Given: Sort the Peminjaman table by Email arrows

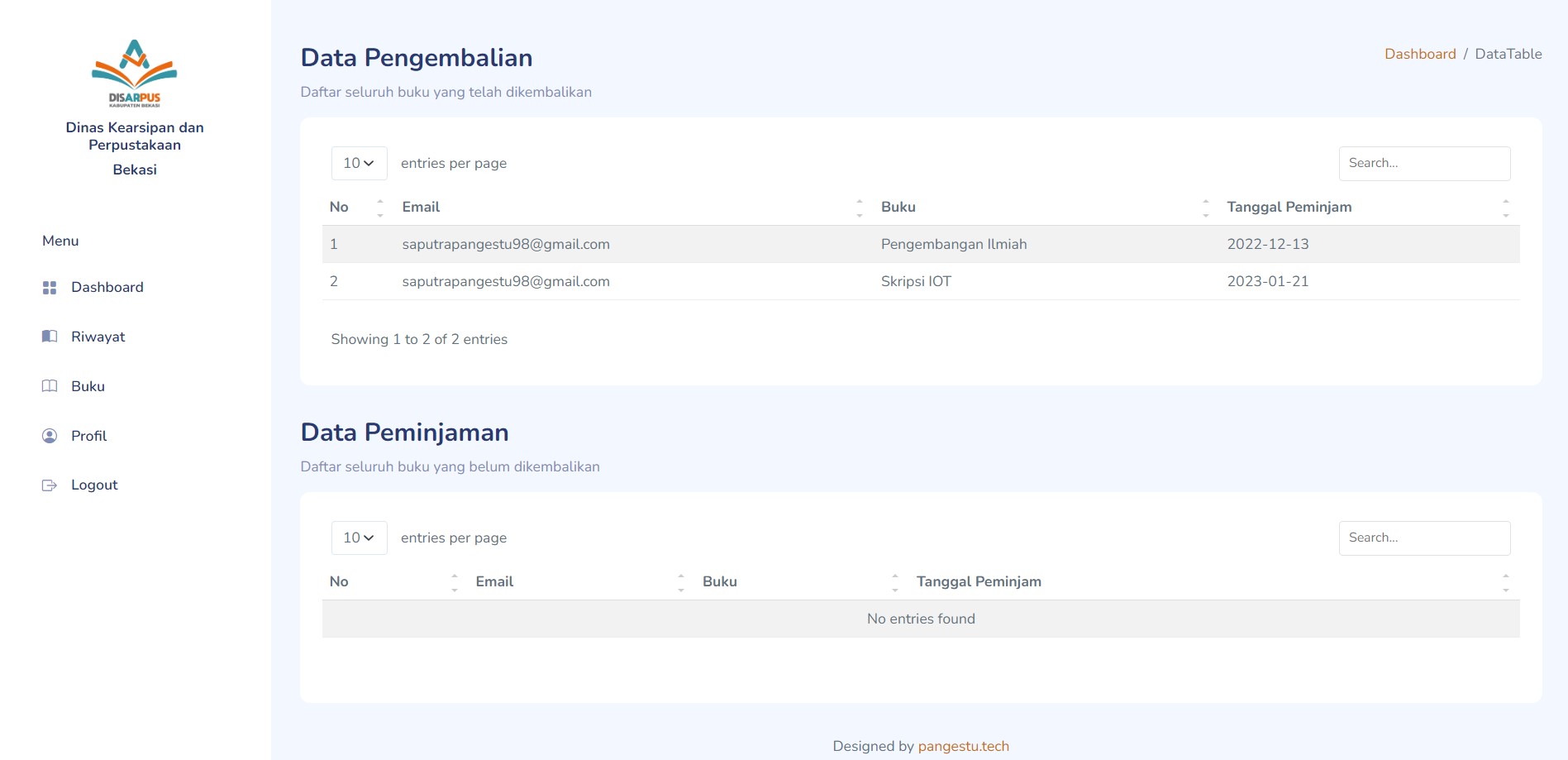Looking at the screenshot, I should (x=680, y=582).
